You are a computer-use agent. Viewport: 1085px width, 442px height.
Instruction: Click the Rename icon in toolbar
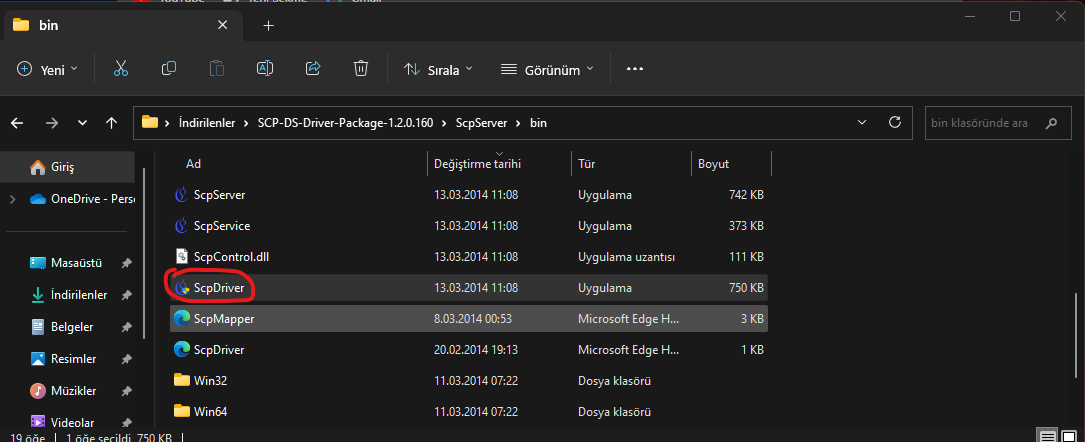point(265,69)
